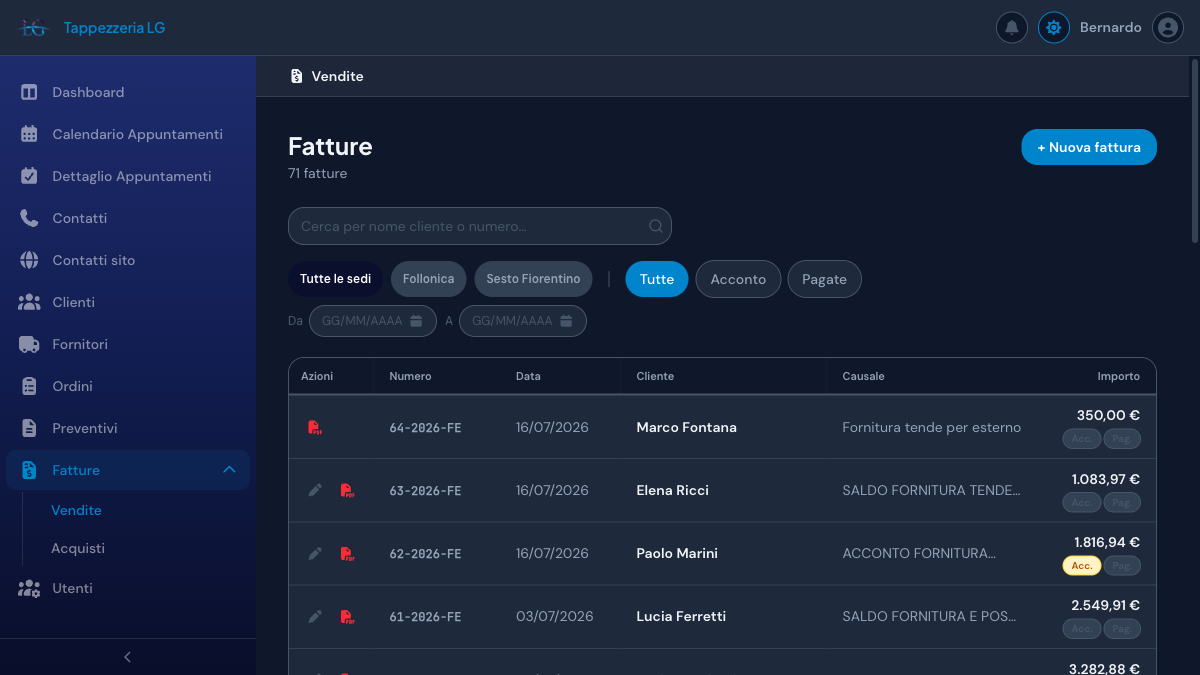Image resolution: width=1200 pixels, height=675 pixels.
Task: Toggle Pag. badge for Paolo Marini invoice
Action: click(x=1122, y=565)
